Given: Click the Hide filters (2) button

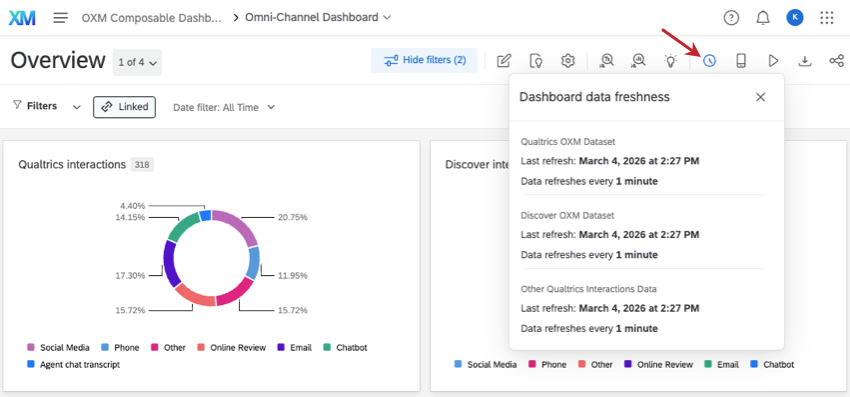Looking at the screenshot, I should [424, 60].
